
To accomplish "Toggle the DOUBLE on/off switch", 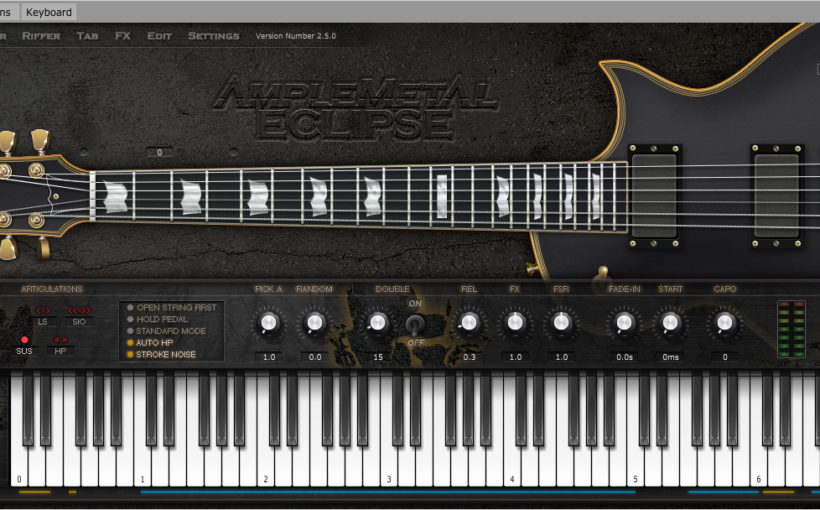I will point(414,323).
